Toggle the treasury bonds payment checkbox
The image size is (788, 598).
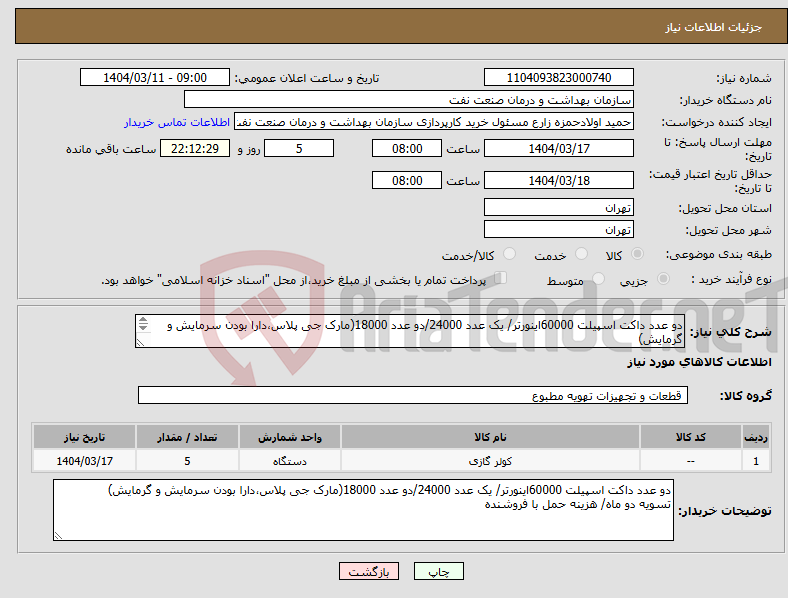point(501,278)
